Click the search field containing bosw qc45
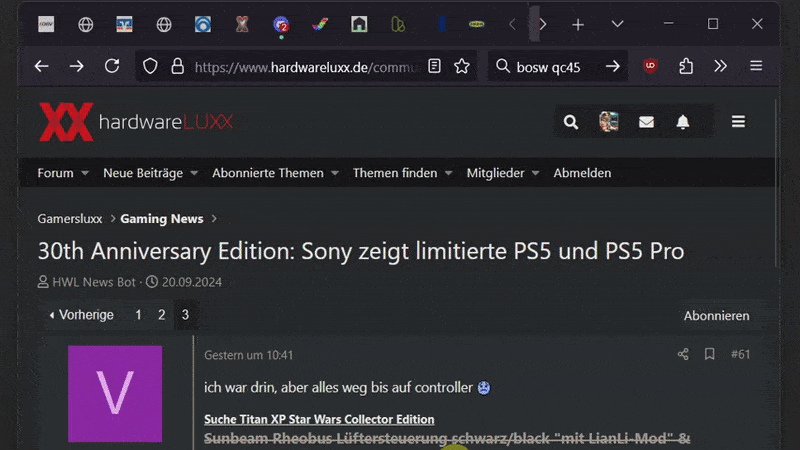 point(556,67)
